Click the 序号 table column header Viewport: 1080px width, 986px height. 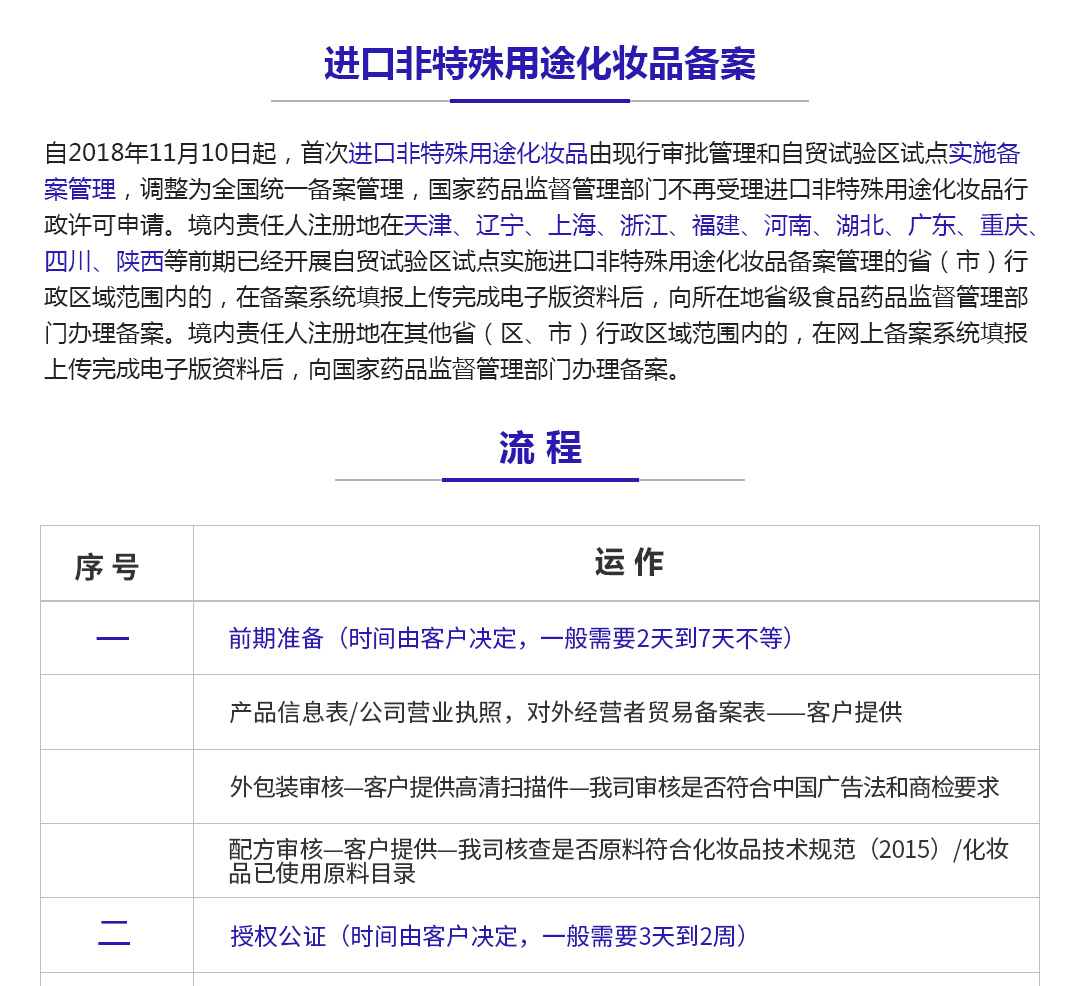pyautogui.click(x=107, y=567)
